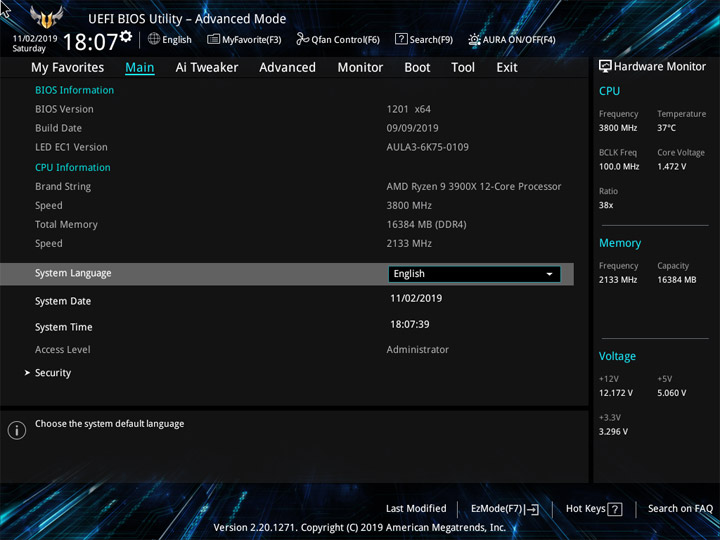Click the large 18:07 clock
The width and height of the screenshot is (720, 540).
tap(90, 42)
